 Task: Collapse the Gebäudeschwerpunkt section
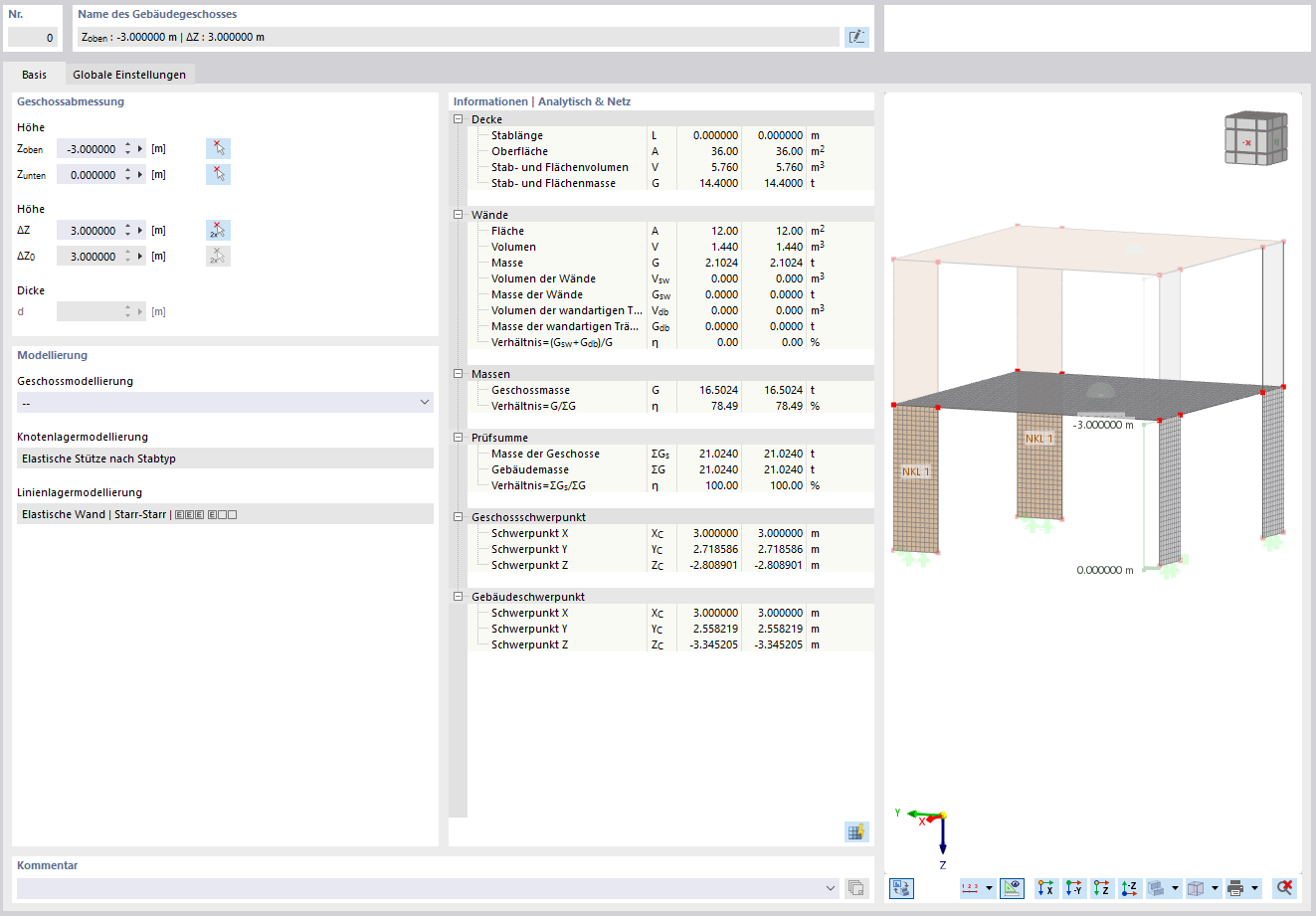coord(459,597)
